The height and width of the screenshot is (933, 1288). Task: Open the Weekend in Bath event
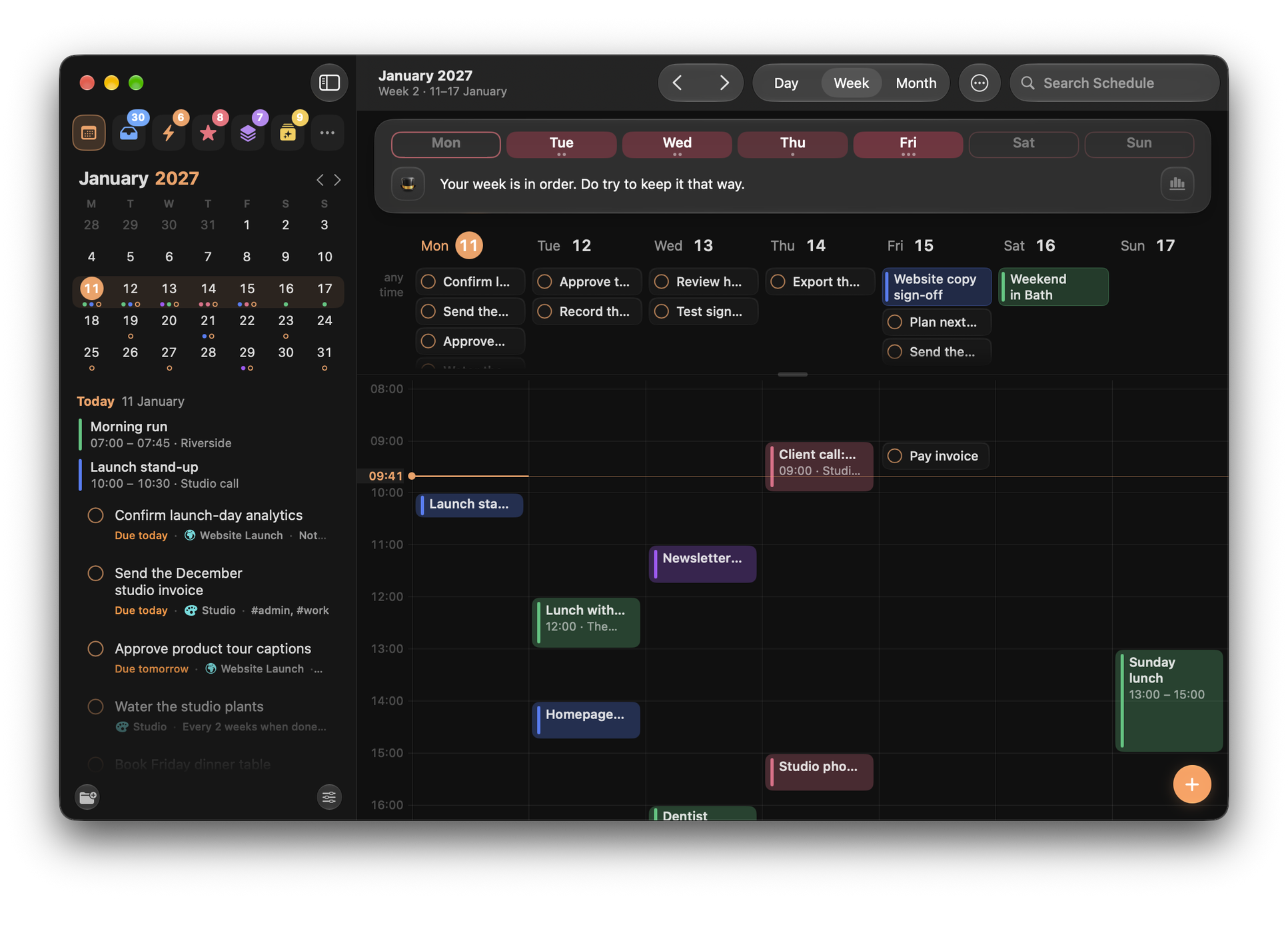1053,287
